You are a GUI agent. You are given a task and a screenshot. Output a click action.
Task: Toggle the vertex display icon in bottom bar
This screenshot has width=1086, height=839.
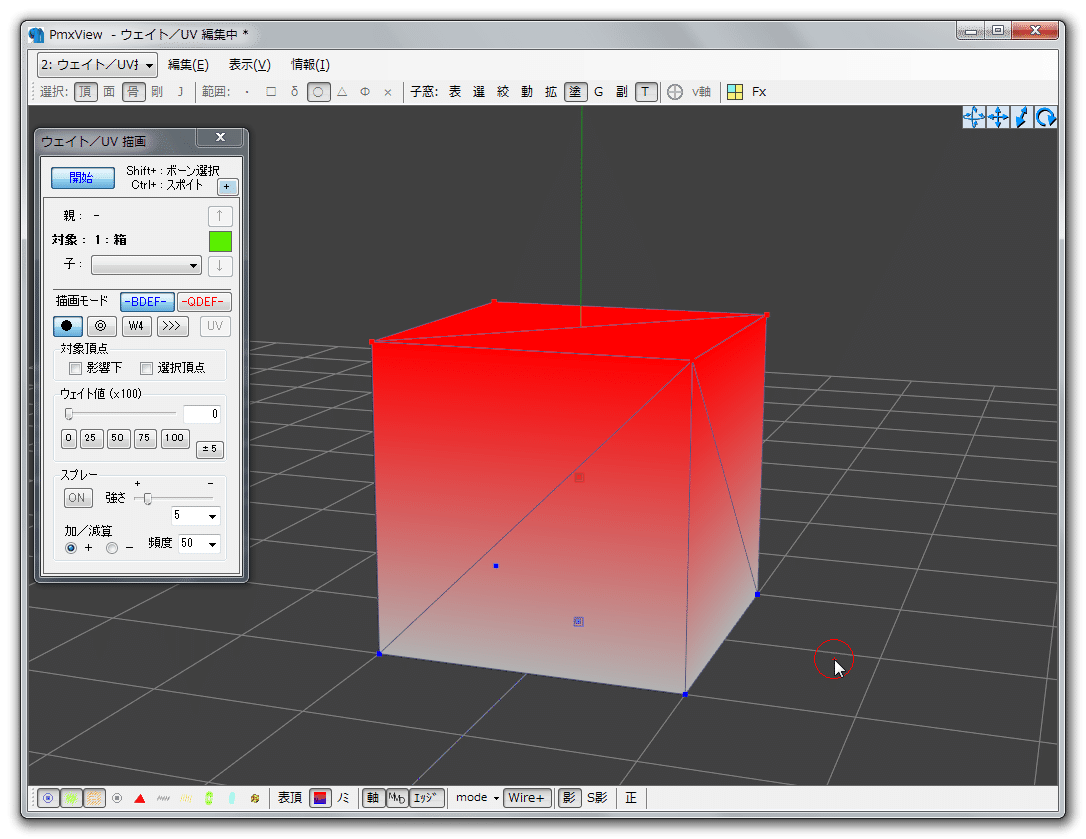48,798
